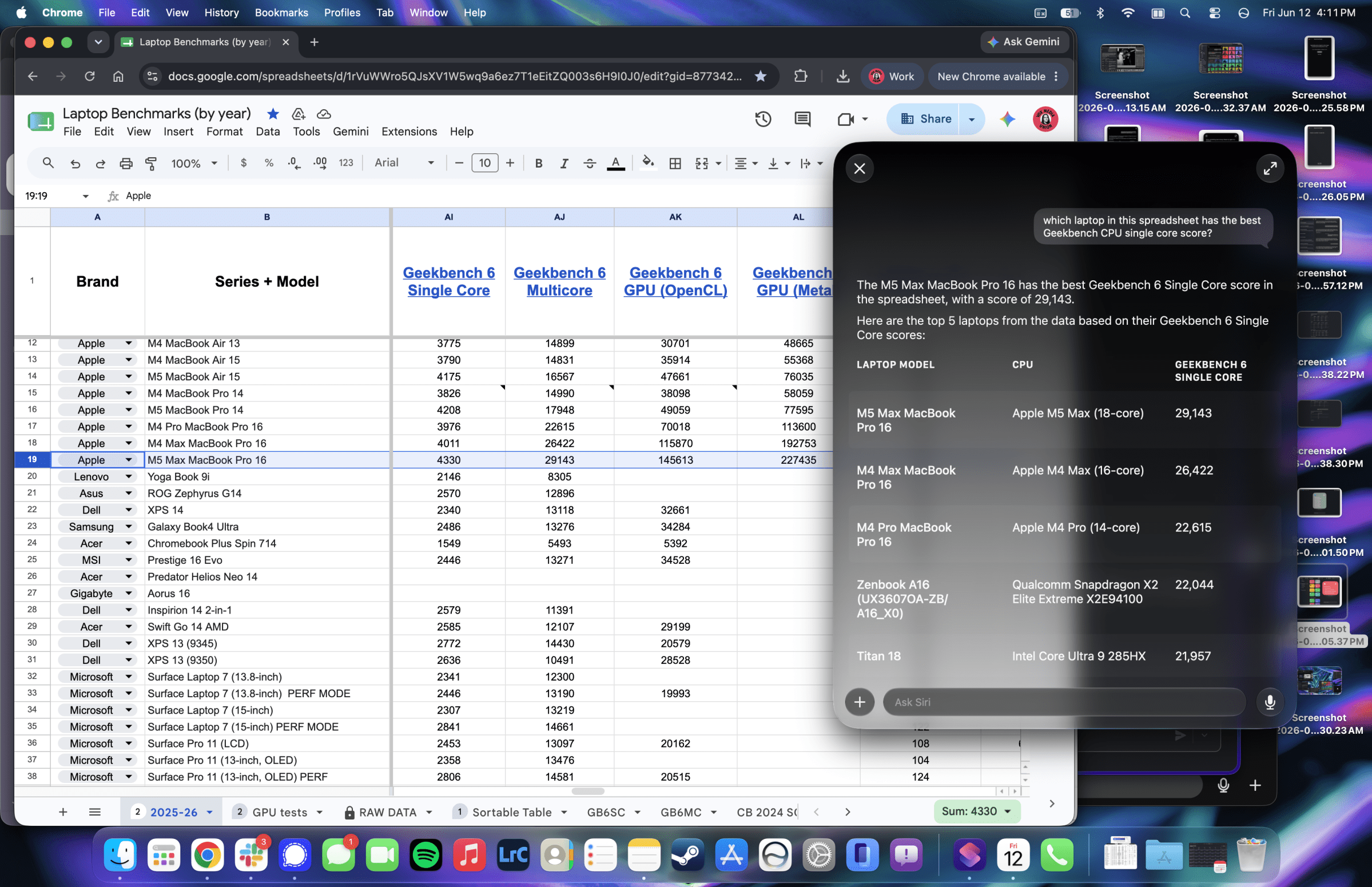1372x887 pixels.
Task: Click the Share button
Action: (925, 119)
